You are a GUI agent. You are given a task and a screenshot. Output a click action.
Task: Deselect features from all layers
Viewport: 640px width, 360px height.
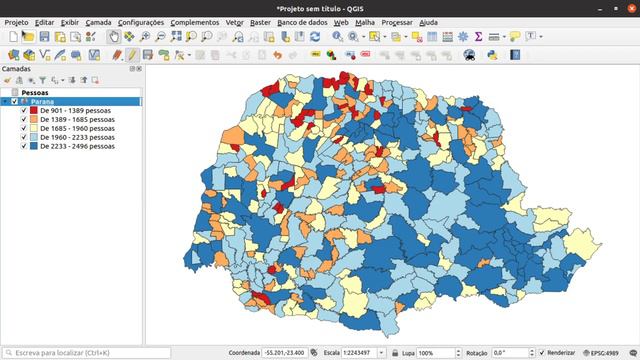tap(417, 37)
